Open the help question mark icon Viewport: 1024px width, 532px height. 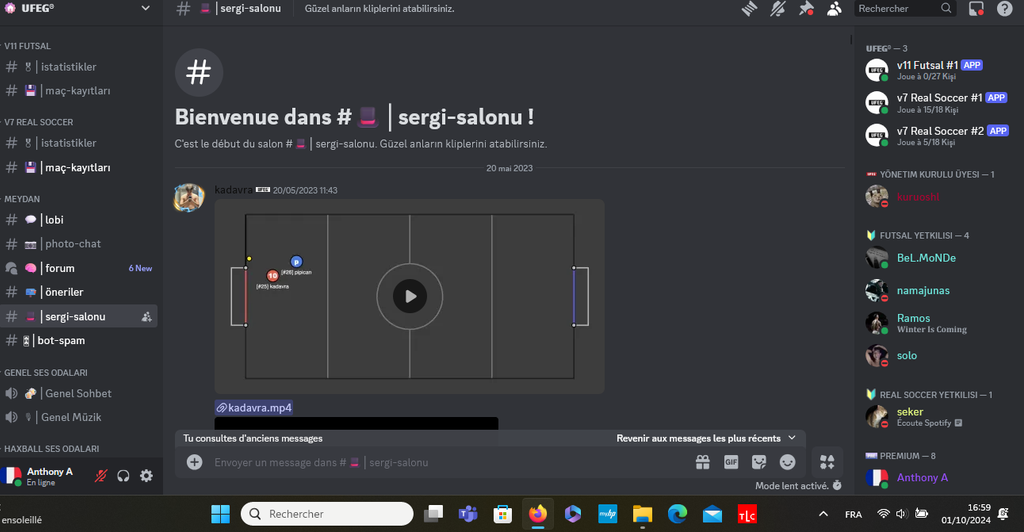pyautogui.click(x=1004, y=9)
